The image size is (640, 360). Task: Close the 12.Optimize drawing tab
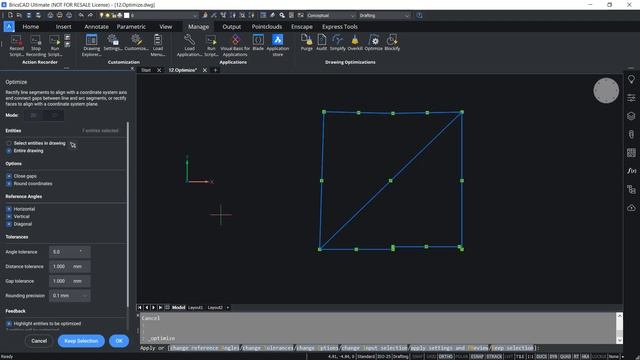click(205, 70)
